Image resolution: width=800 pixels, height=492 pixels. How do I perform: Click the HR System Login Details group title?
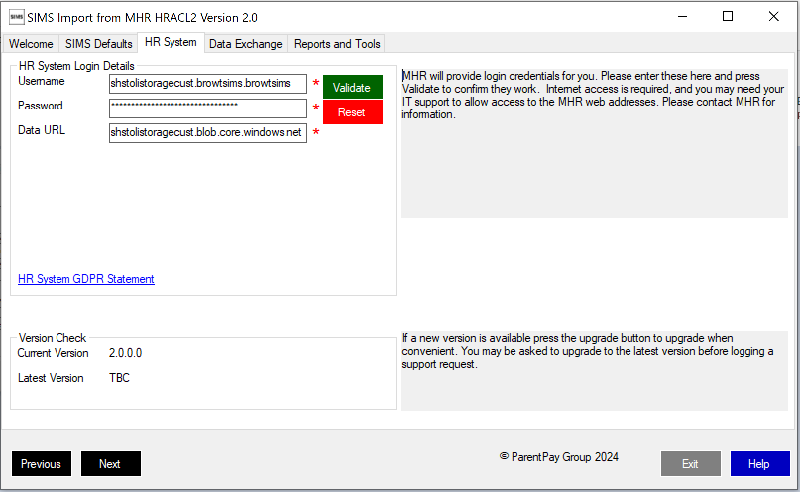click(x=77, y=66)
